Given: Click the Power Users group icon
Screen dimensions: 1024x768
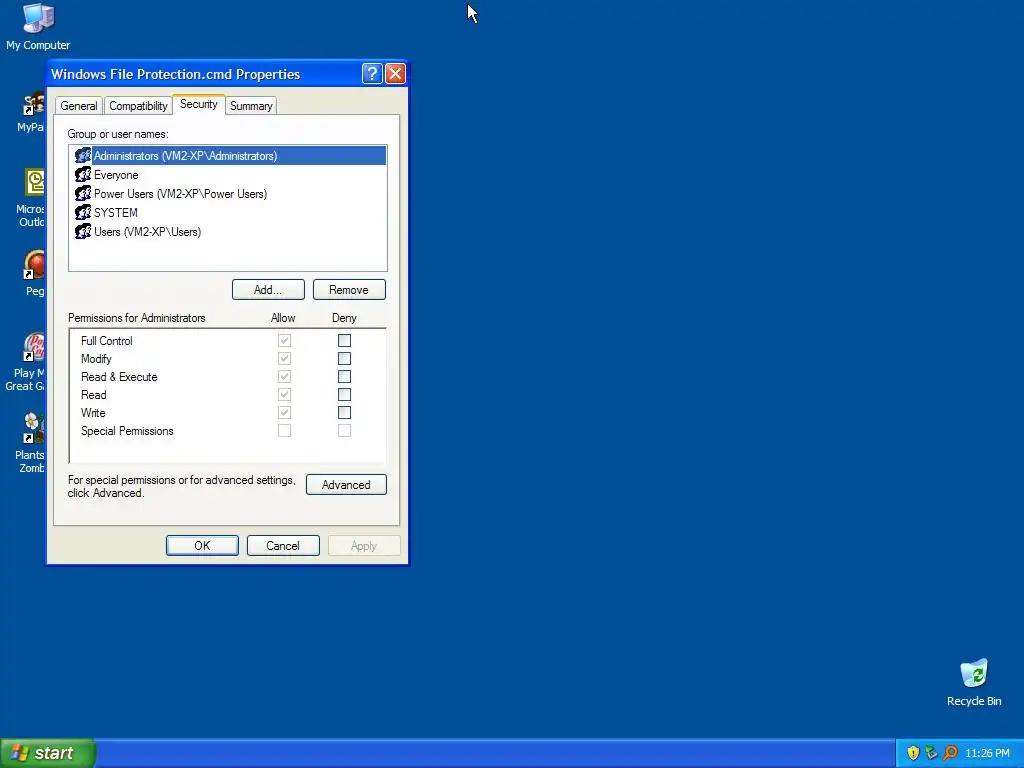Looking at the screenshot, I should click(x=83, y=193).
